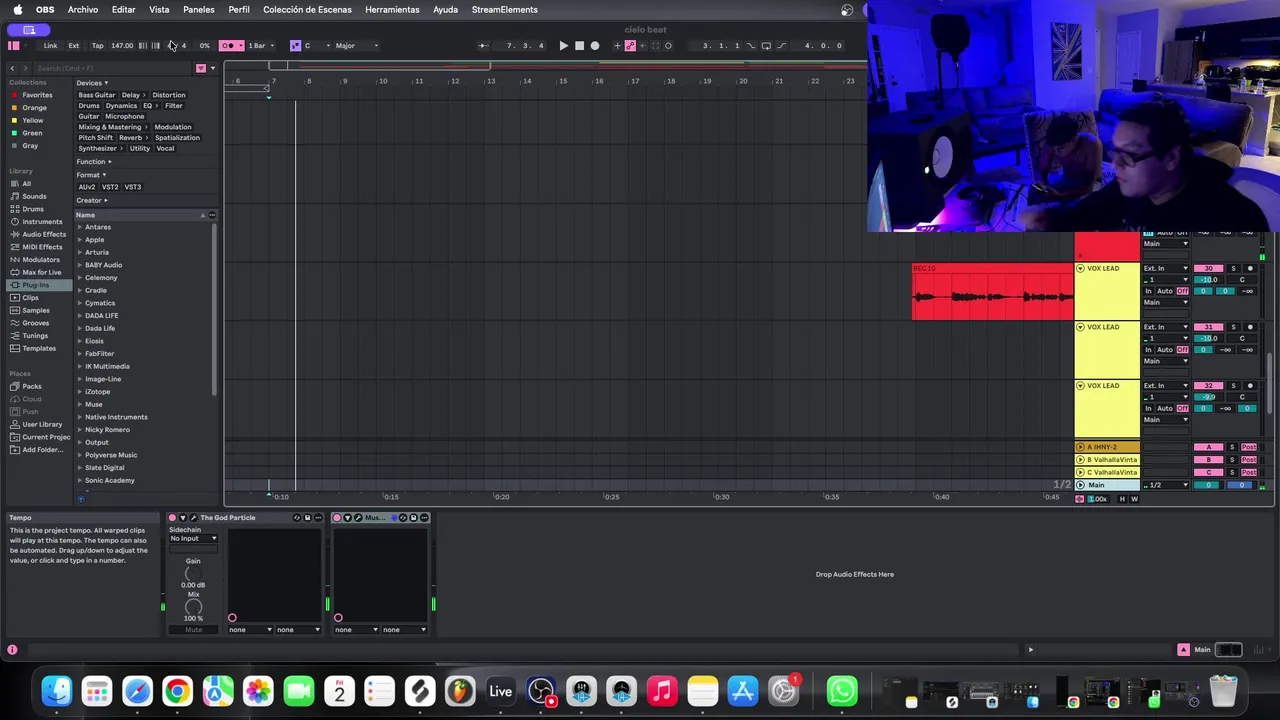
Task: Toggle Post button on A IHNY-2 return
Action: [x=1249, y=447]
